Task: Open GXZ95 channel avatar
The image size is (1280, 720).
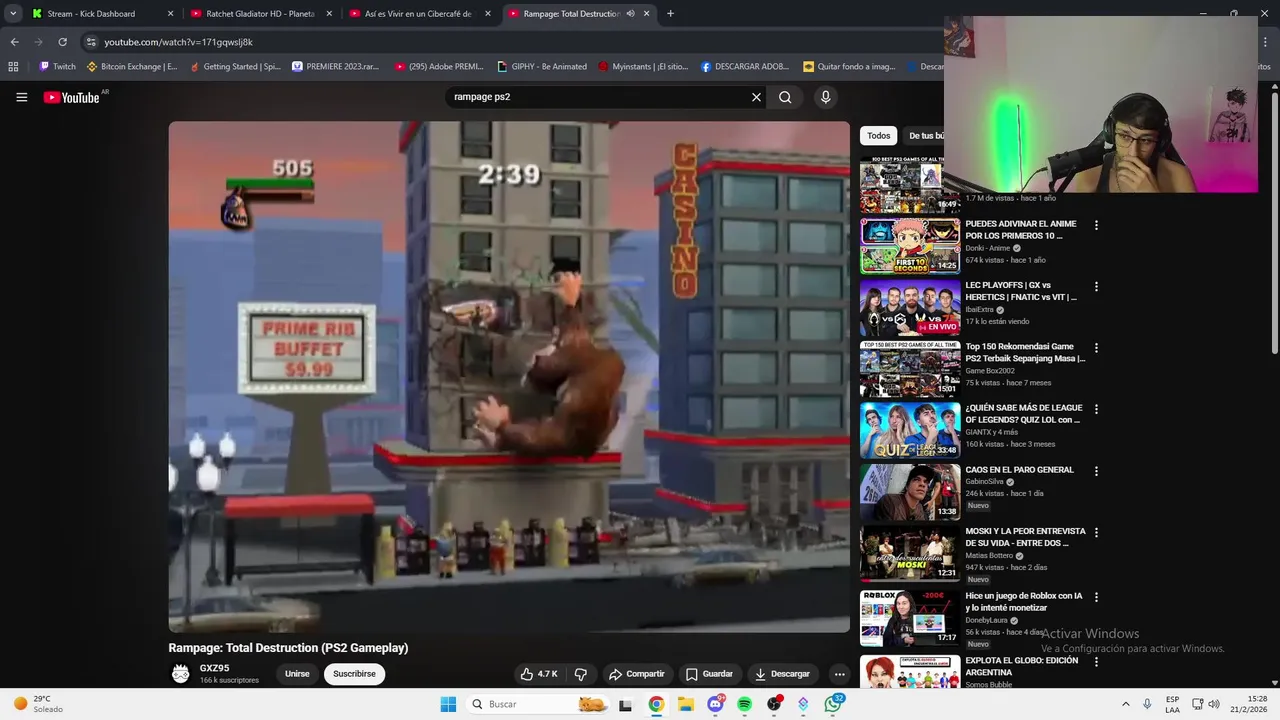Action: 180,674
